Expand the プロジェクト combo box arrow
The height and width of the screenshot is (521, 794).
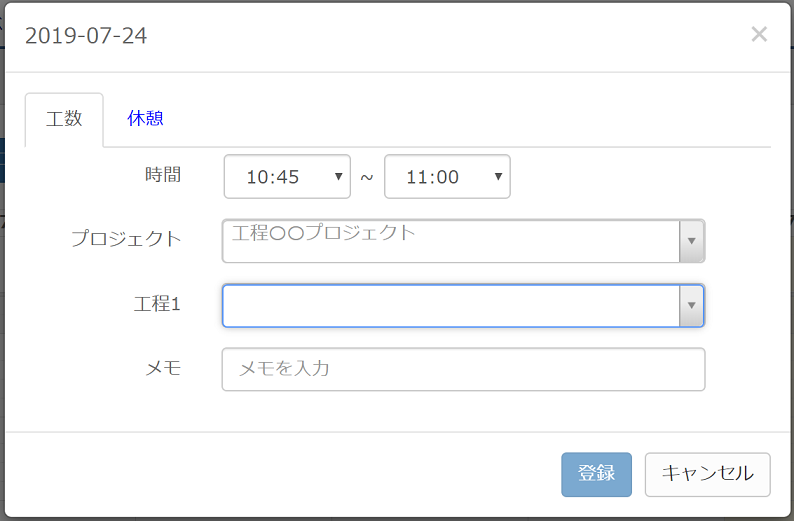coord(692,241)
